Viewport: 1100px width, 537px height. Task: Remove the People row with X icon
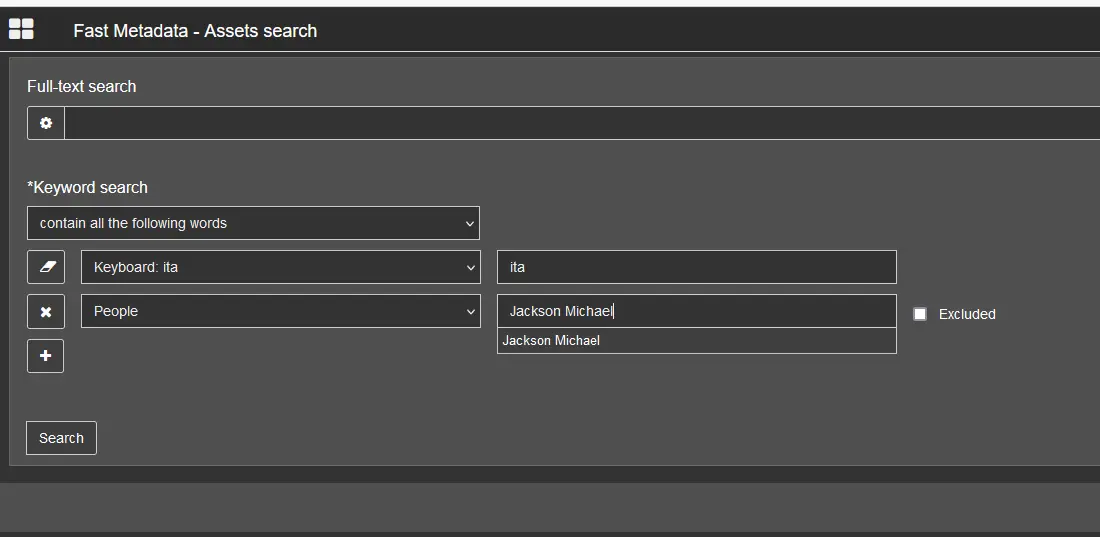pos(46,311)
